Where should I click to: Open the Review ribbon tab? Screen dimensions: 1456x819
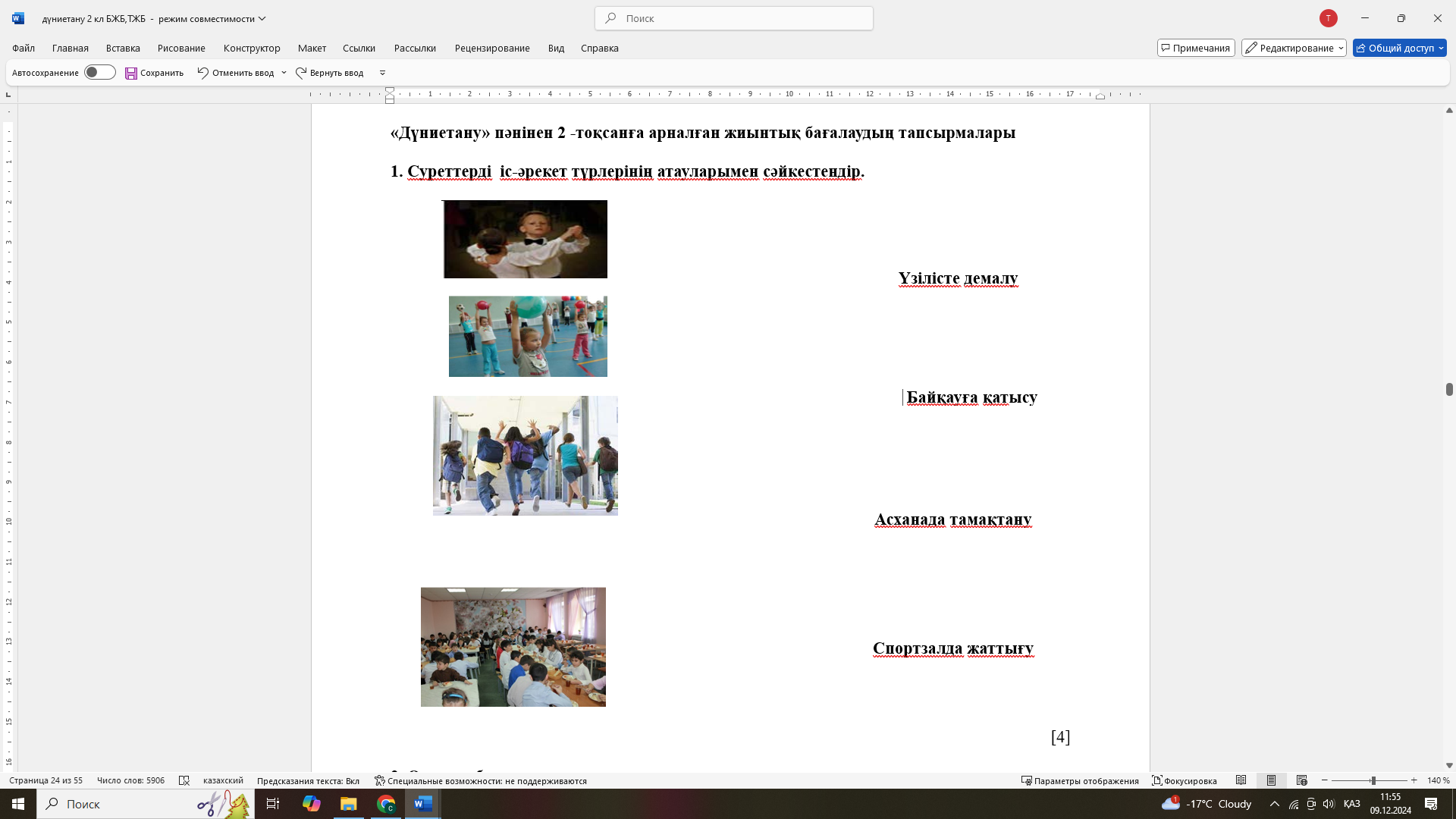492,48
